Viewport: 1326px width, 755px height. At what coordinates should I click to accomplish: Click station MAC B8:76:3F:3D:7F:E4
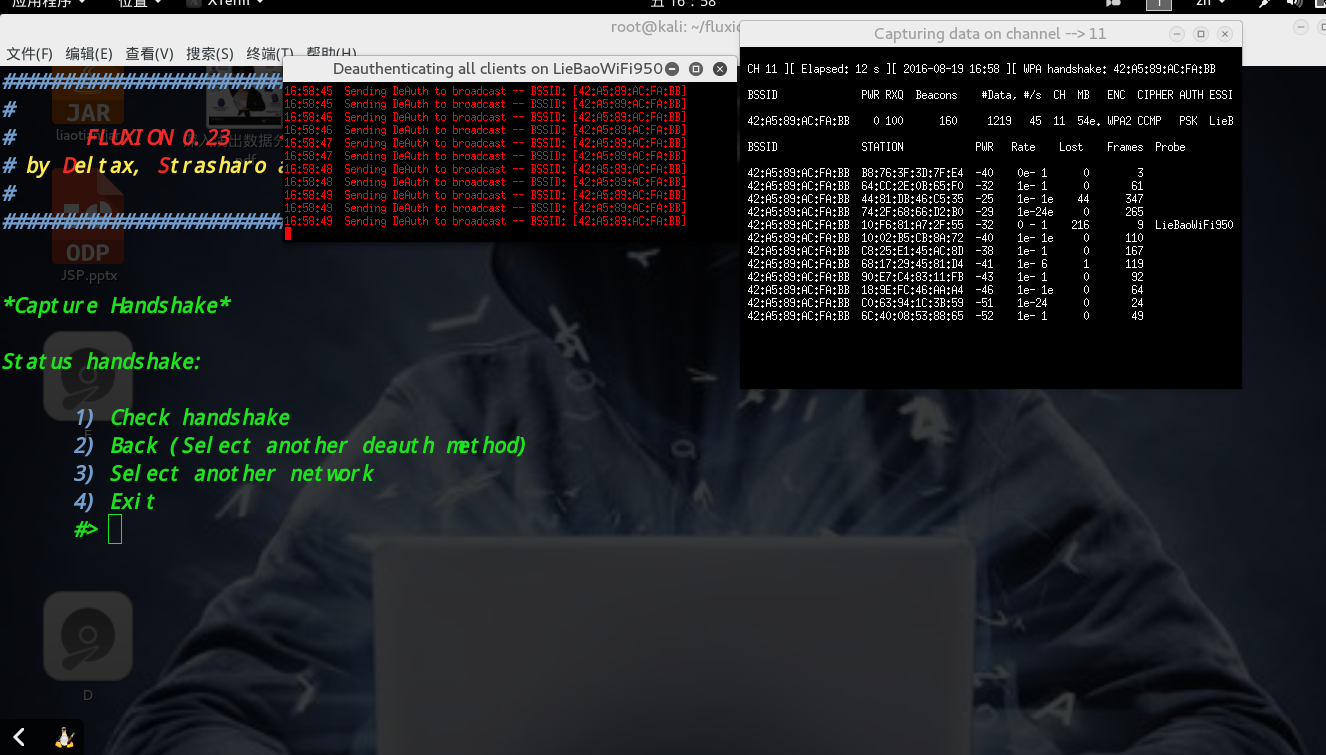click(912, 173)
